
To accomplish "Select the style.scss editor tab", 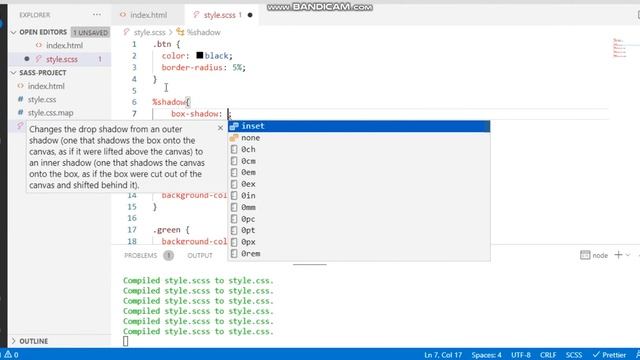I will click(x=222, y=15).
